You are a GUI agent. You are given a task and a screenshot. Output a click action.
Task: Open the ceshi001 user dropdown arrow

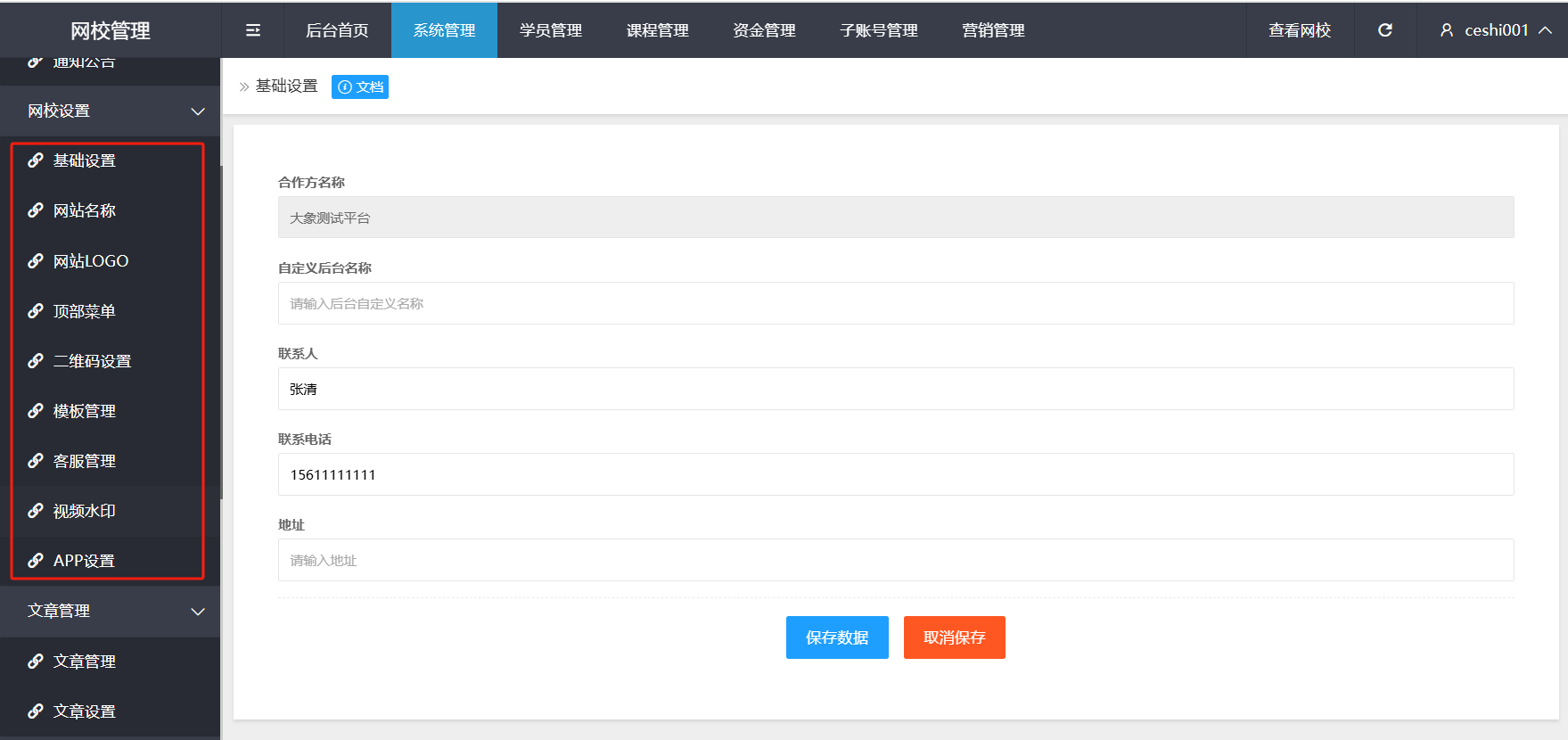(x=1546, y=30)
